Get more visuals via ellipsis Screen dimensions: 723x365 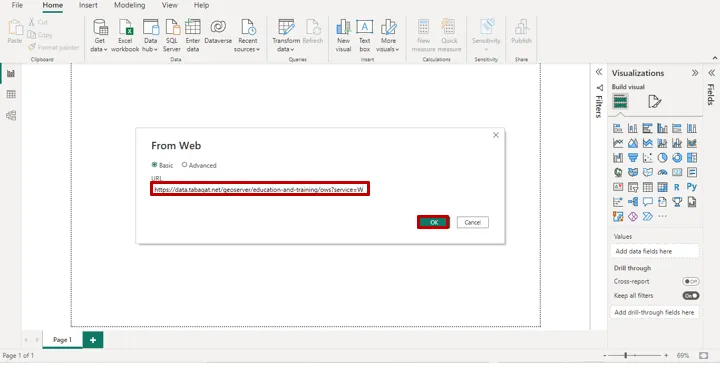click(662, 217)
